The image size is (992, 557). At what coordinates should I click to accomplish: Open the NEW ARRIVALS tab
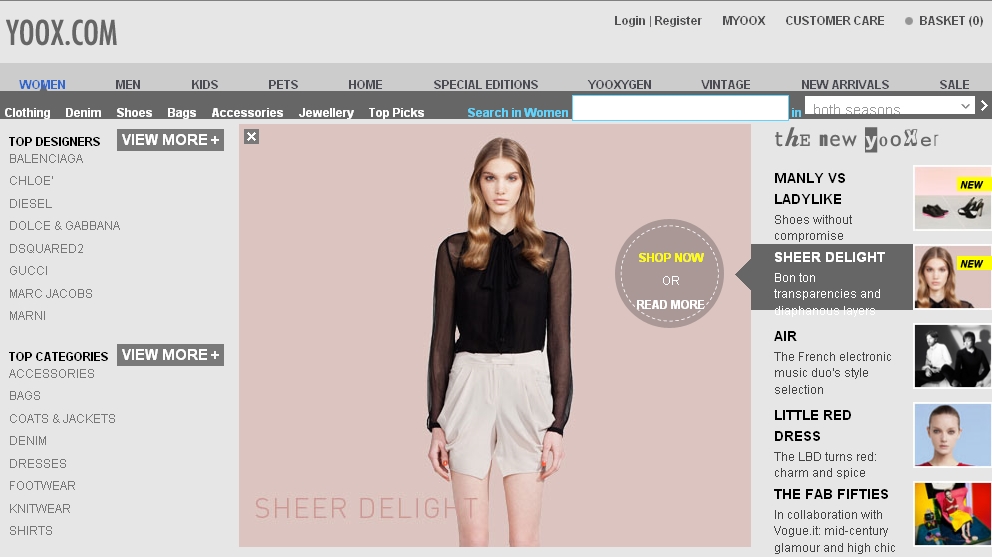click(845, 85)
